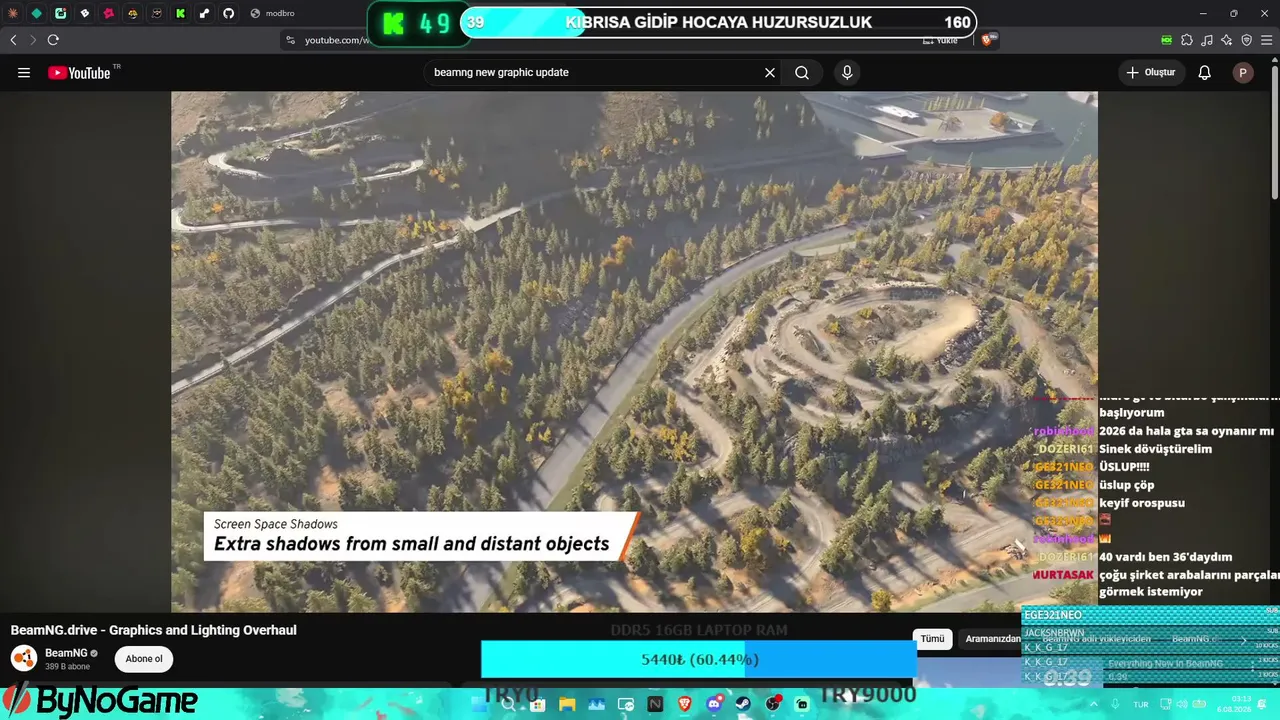Image resolution: width=1280 pixels, height=720 pixels.
Task: Select the youtube.com address bar URL
Action: tap(337, 40)
